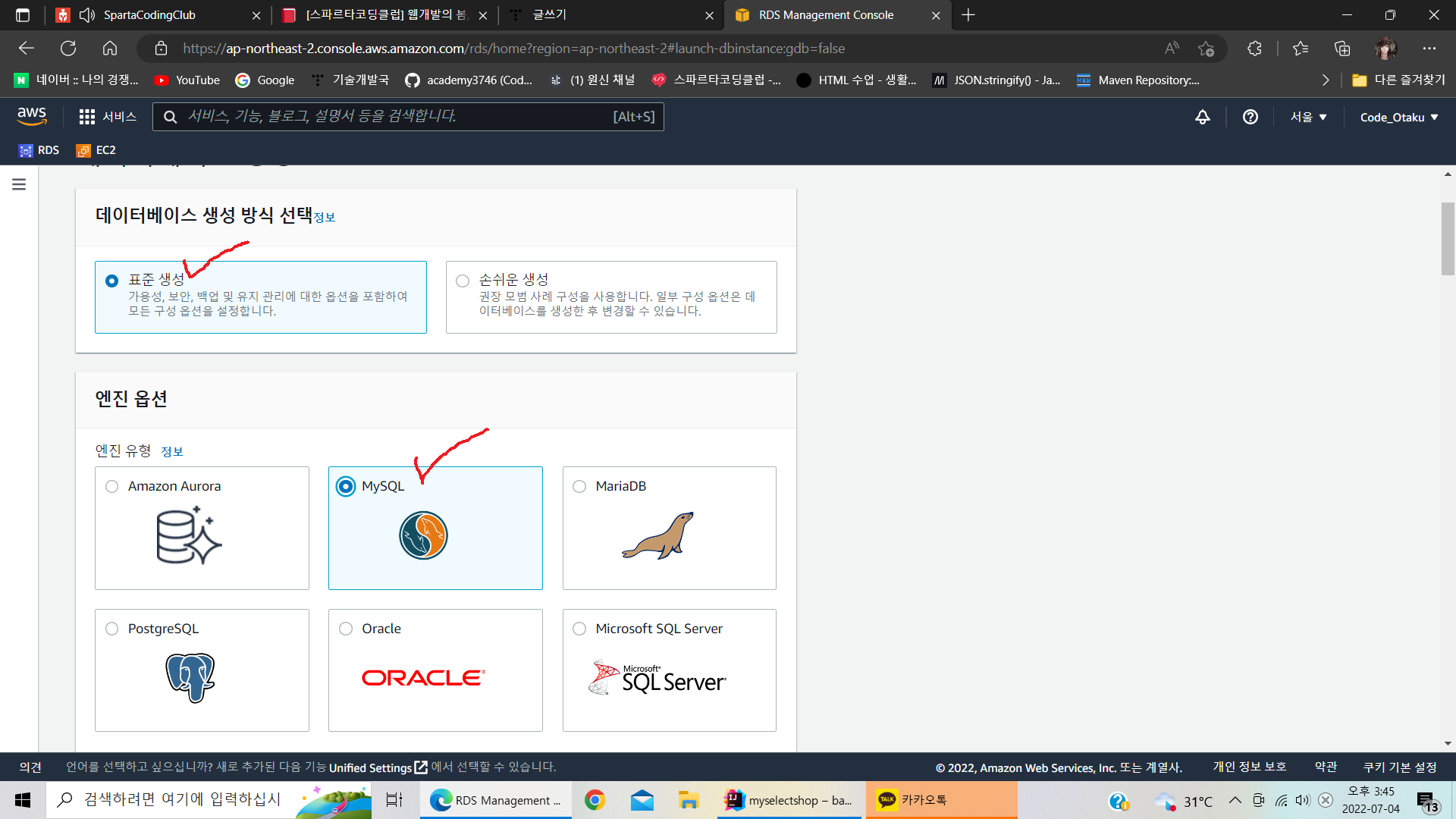Open the AWS services grid menu
1456x819 pixels.
point(108,117)
